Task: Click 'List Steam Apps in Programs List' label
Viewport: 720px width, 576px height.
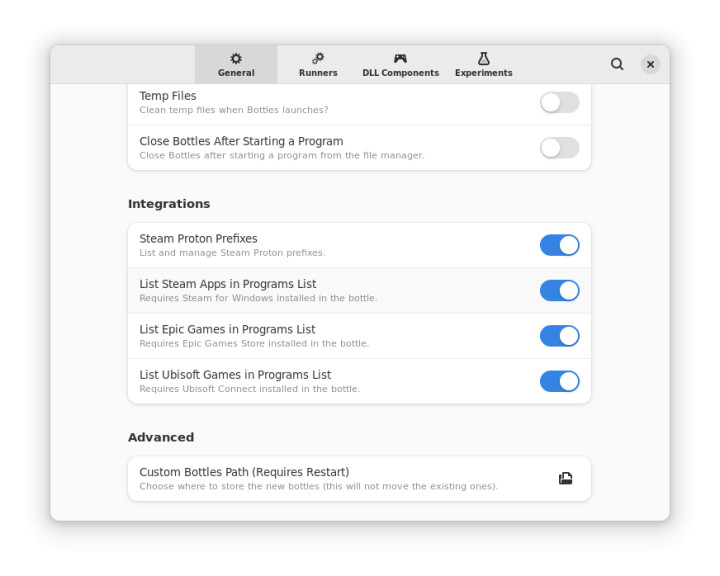Action: tap(227, 284)
